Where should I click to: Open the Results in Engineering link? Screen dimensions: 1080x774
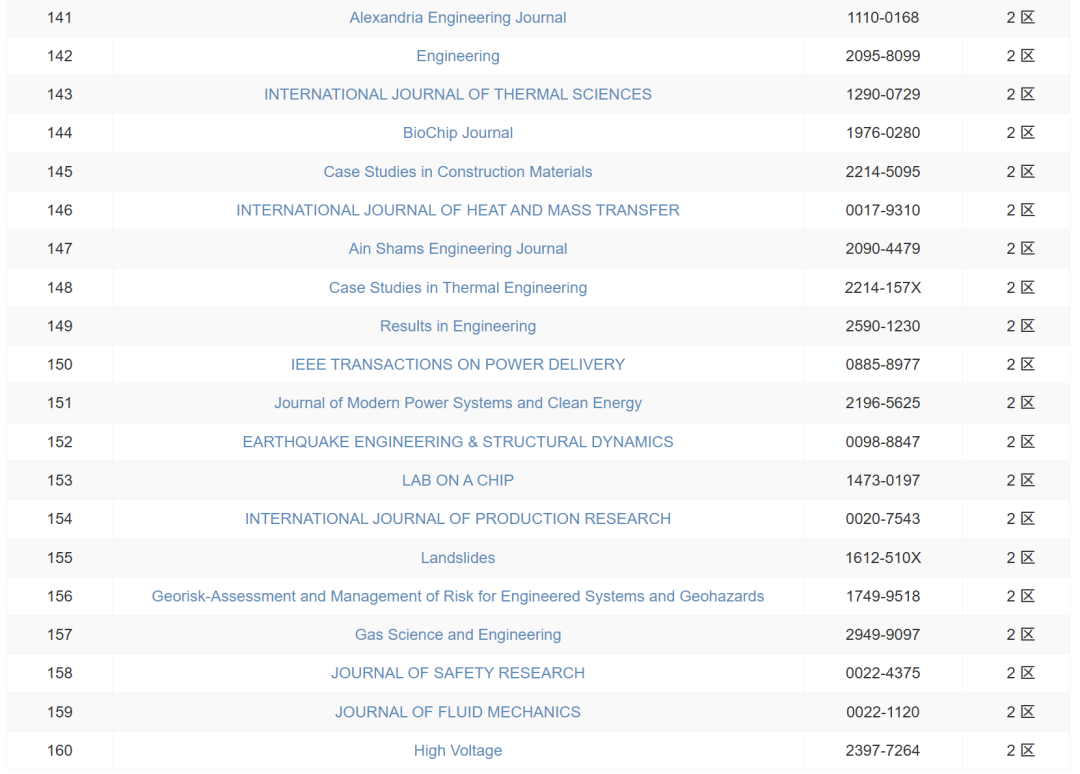pos(457,326)
